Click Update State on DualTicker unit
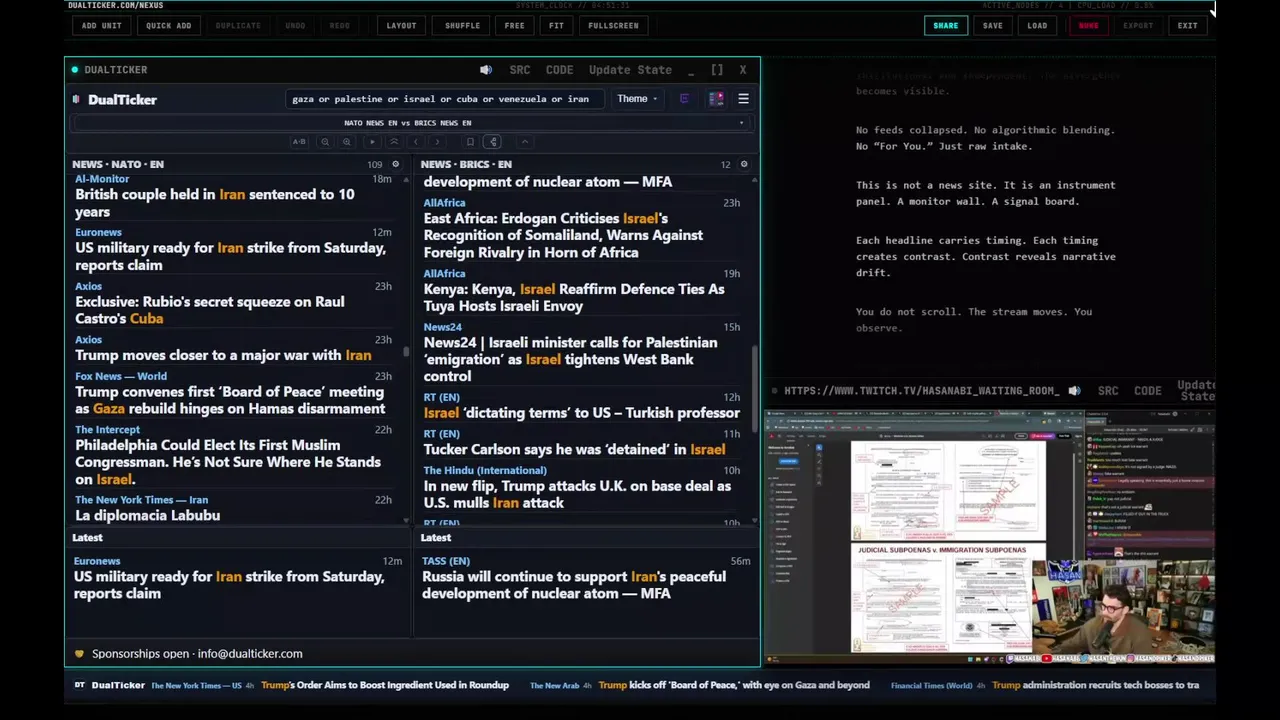 (630, 70)
